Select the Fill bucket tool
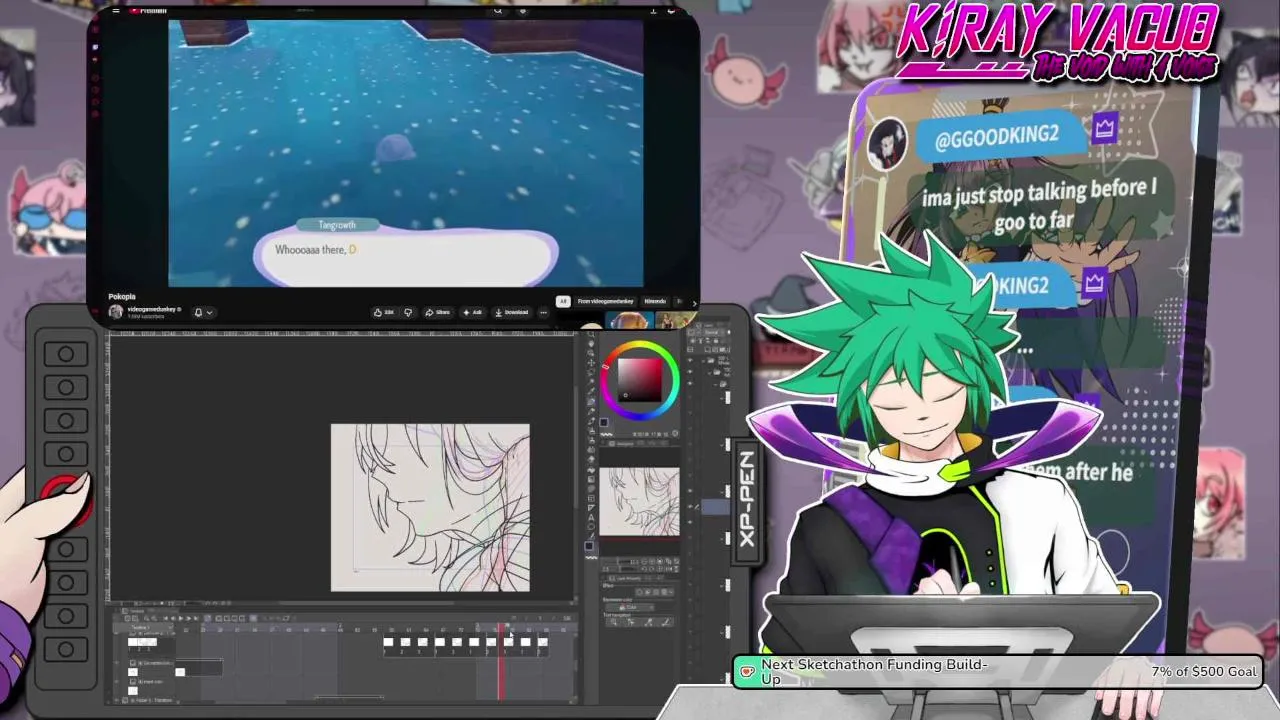This screenshot has width=1280, height=720. pos(591,469)
